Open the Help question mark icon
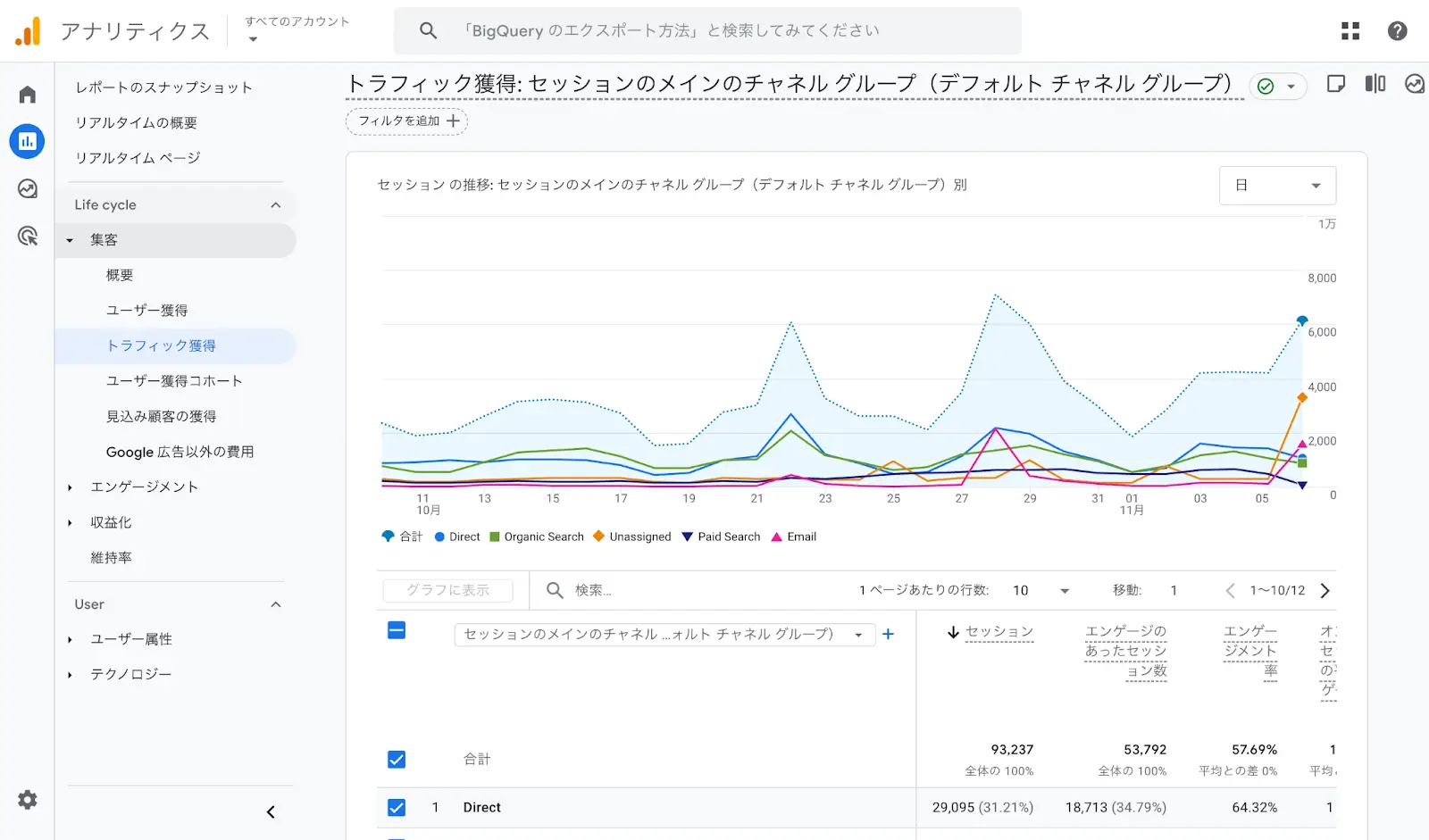This screenshot has width=1429, height=840. coord(1397,31)
